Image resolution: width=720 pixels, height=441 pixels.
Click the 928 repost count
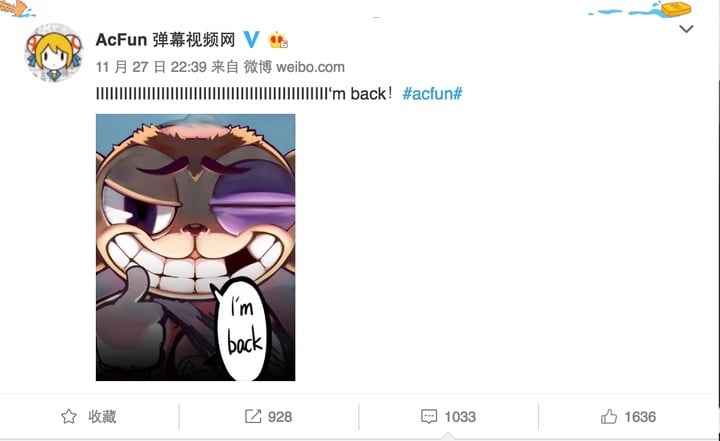click(x=280, y=417)
